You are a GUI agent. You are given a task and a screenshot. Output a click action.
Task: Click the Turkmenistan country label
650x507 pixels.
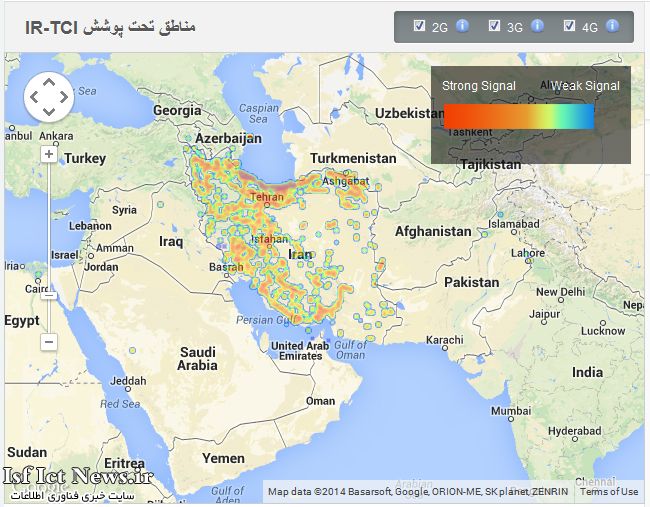353,158
